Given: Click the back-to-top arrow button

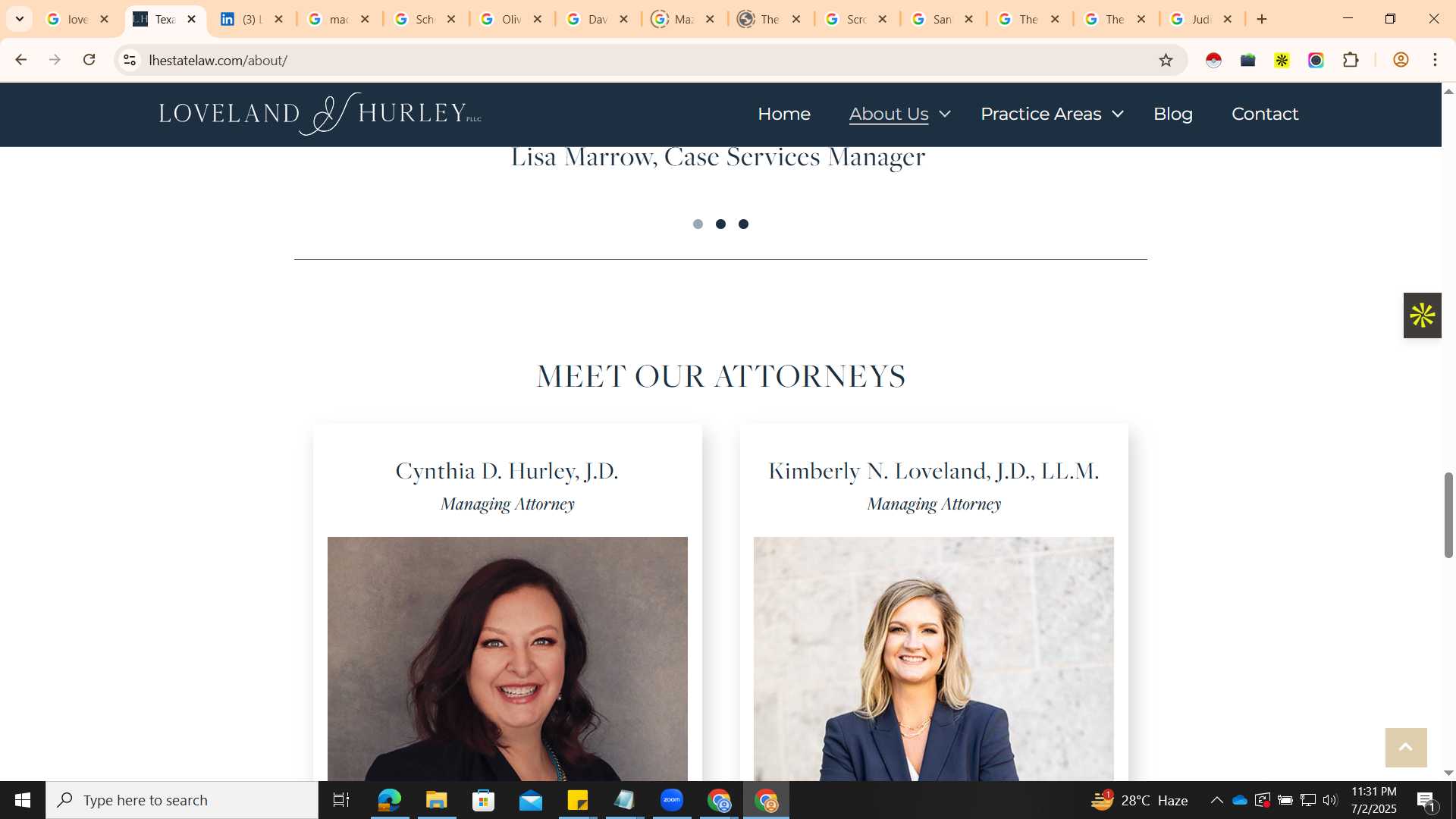Looking at the screenshot, I should coord(1406,748).
